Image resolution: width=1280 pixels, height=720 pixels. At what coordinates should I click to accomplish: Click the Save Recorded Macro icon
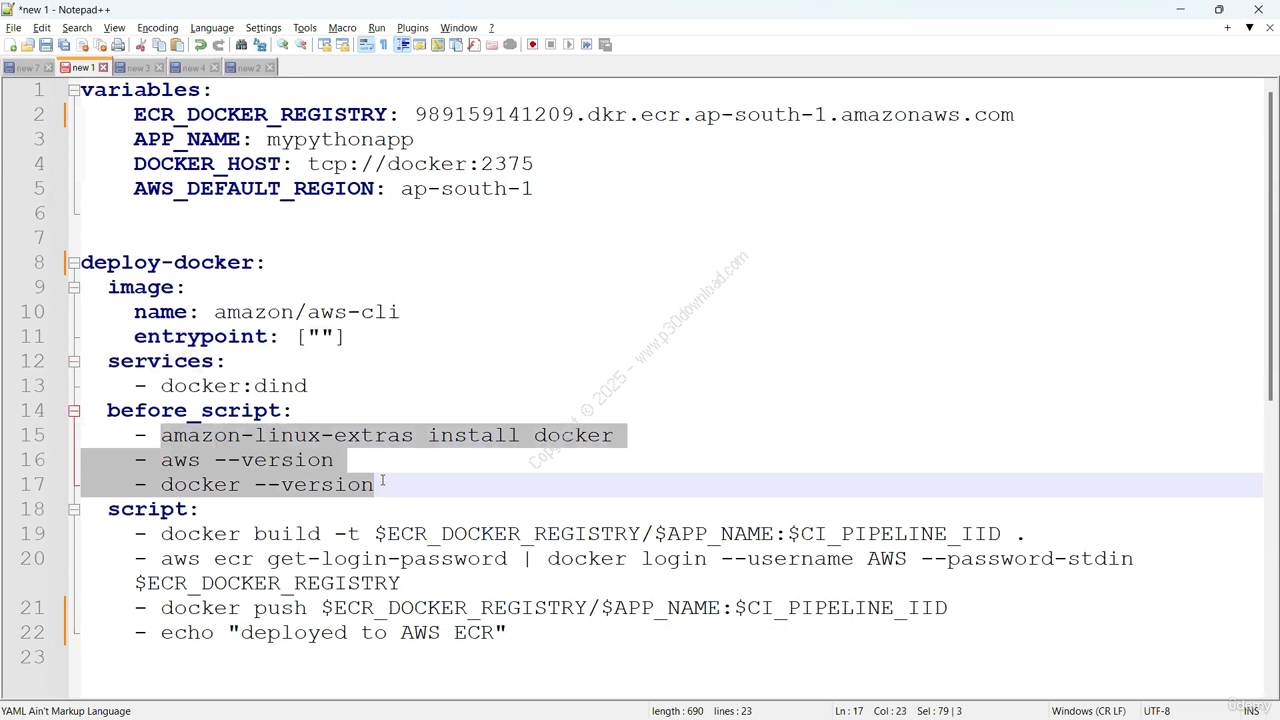coord(605,45)
